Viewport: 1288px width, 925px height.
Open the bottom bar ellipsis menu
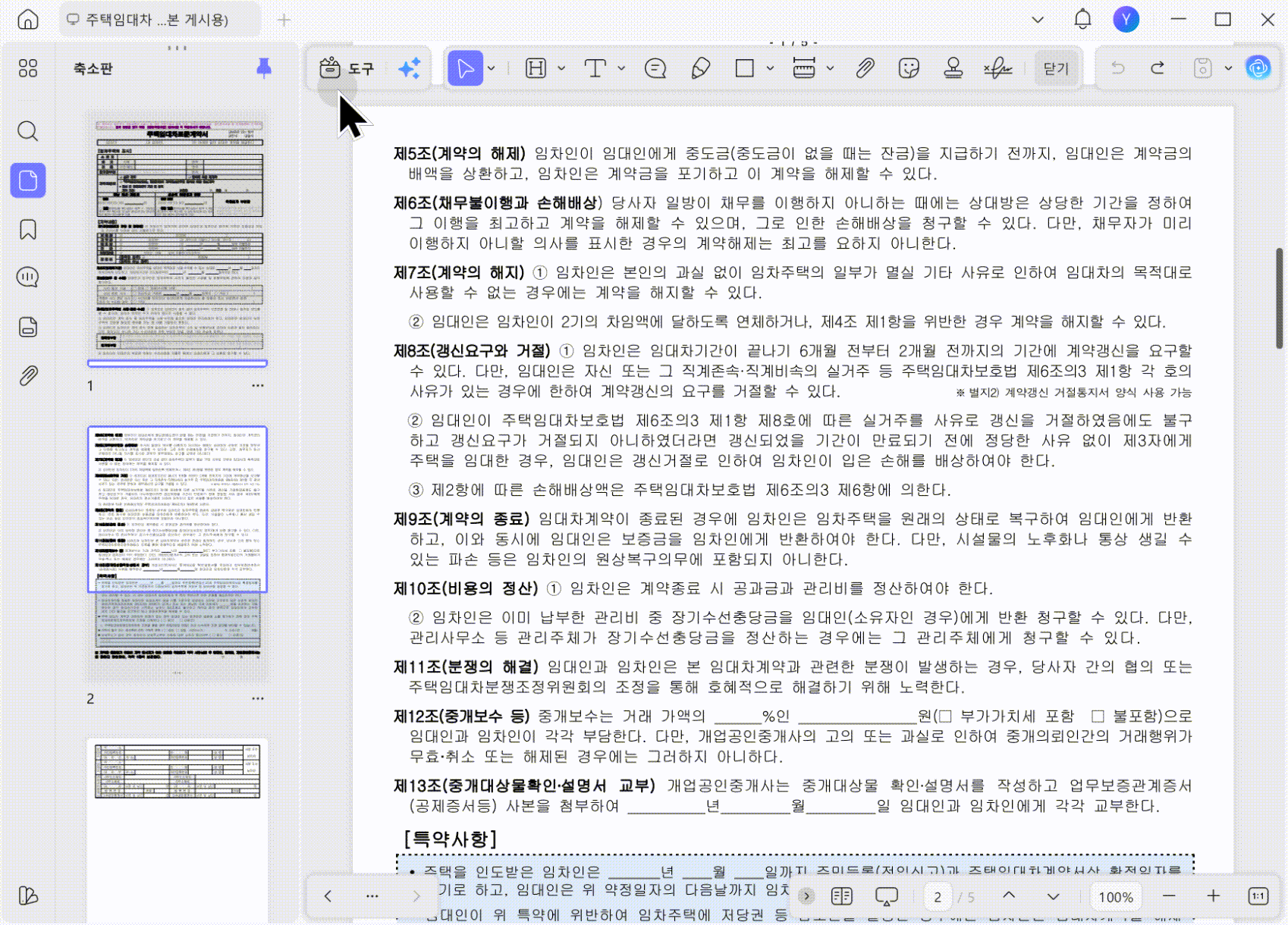click(x=372, y=896)
